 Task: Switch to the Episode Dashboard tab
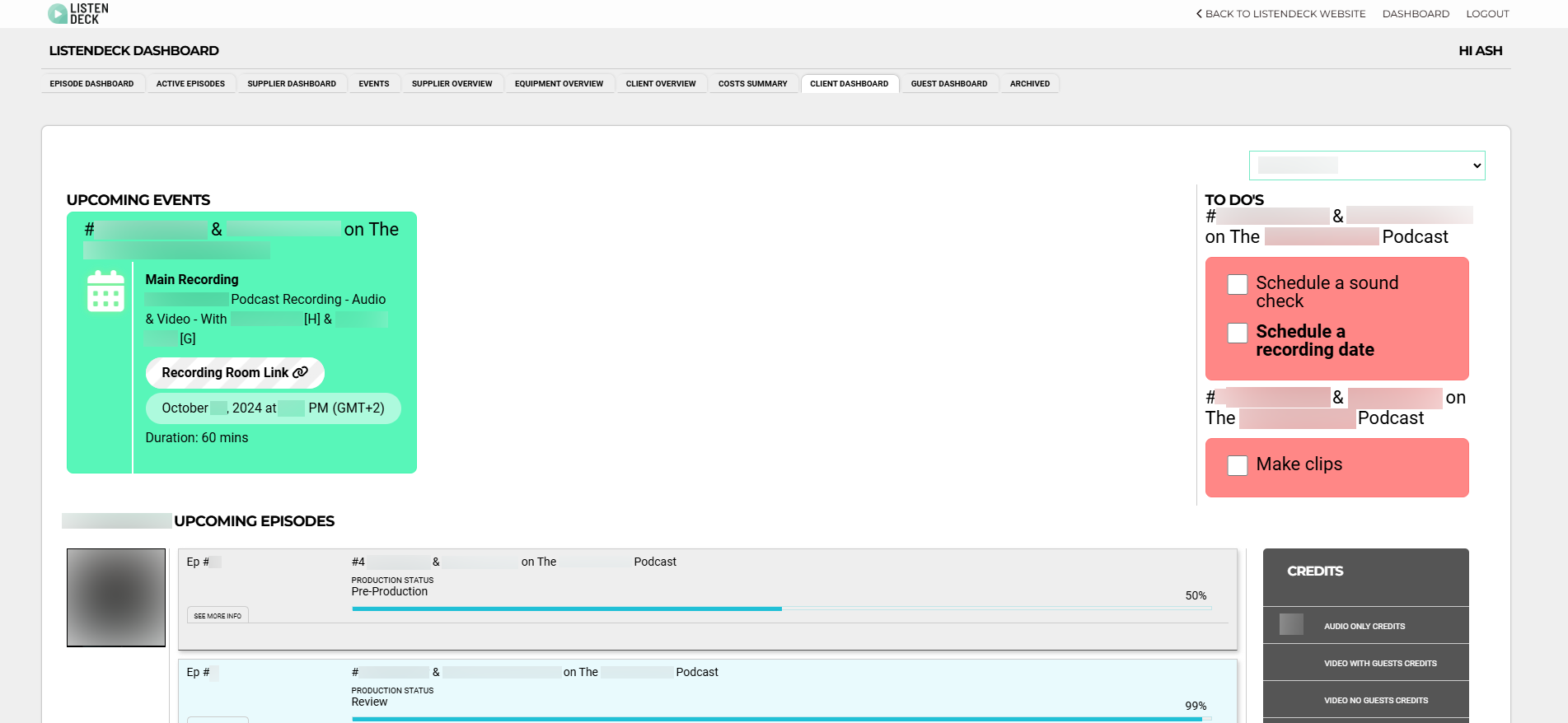[91, 84]
